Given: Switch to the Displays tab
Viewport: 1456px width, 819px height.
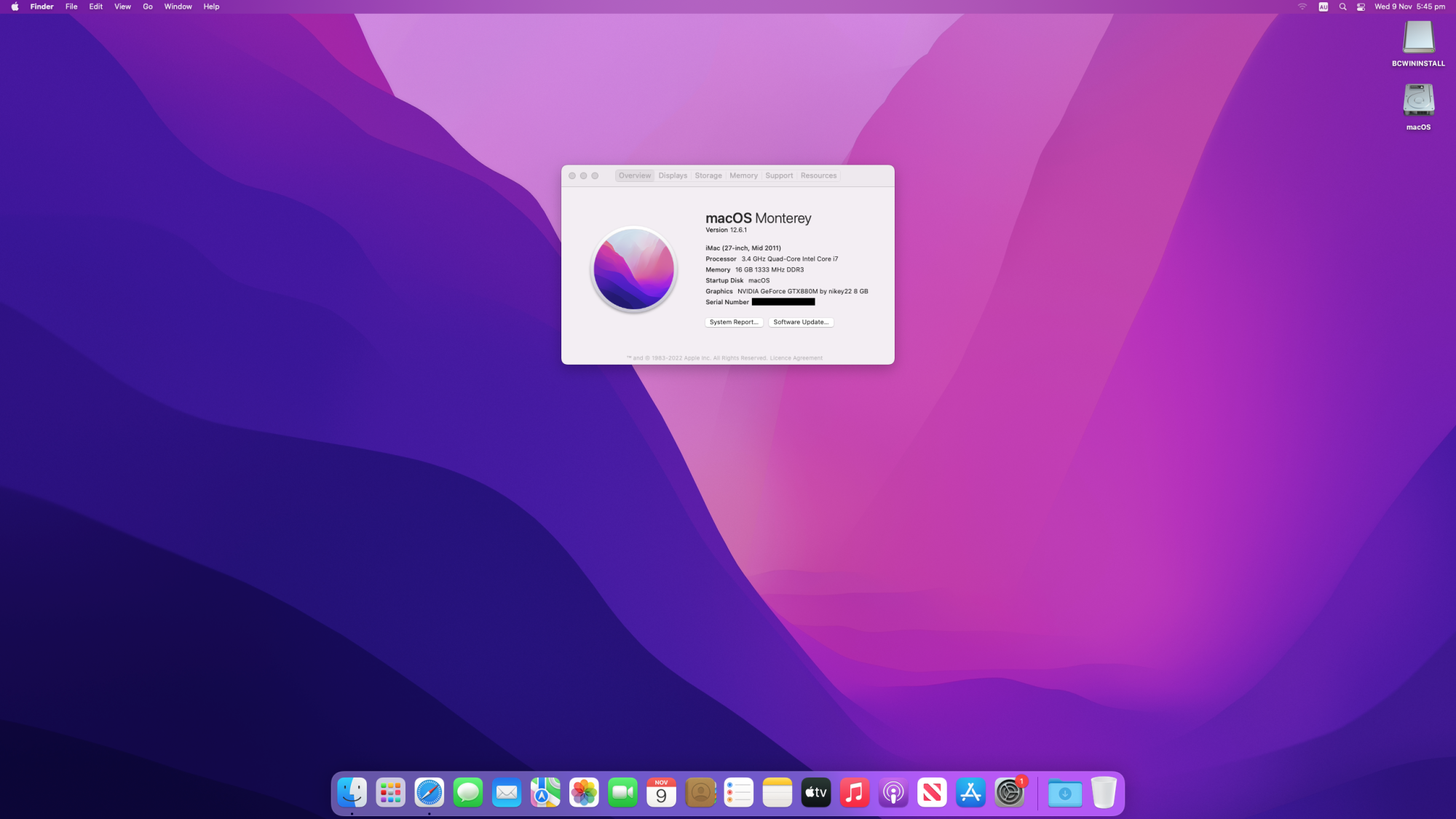Looking at the screenshot, I should click(673, 175).
